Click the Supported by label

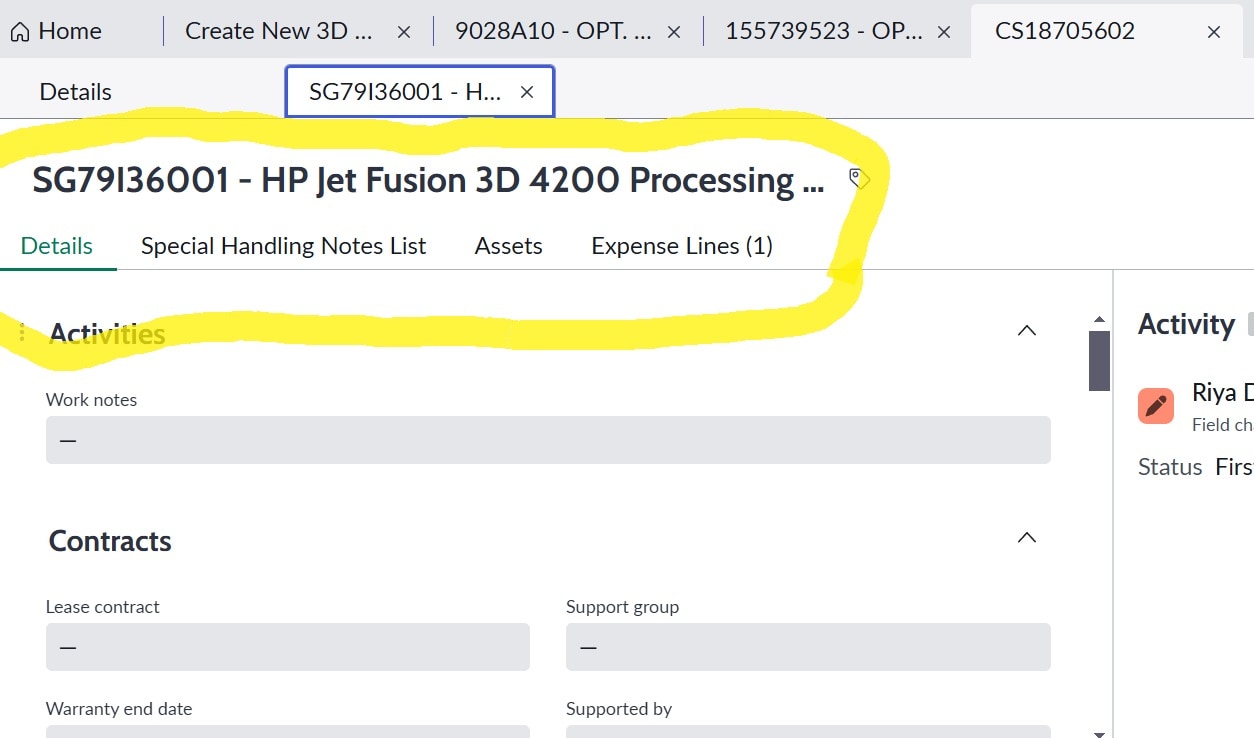pos(619,709)
